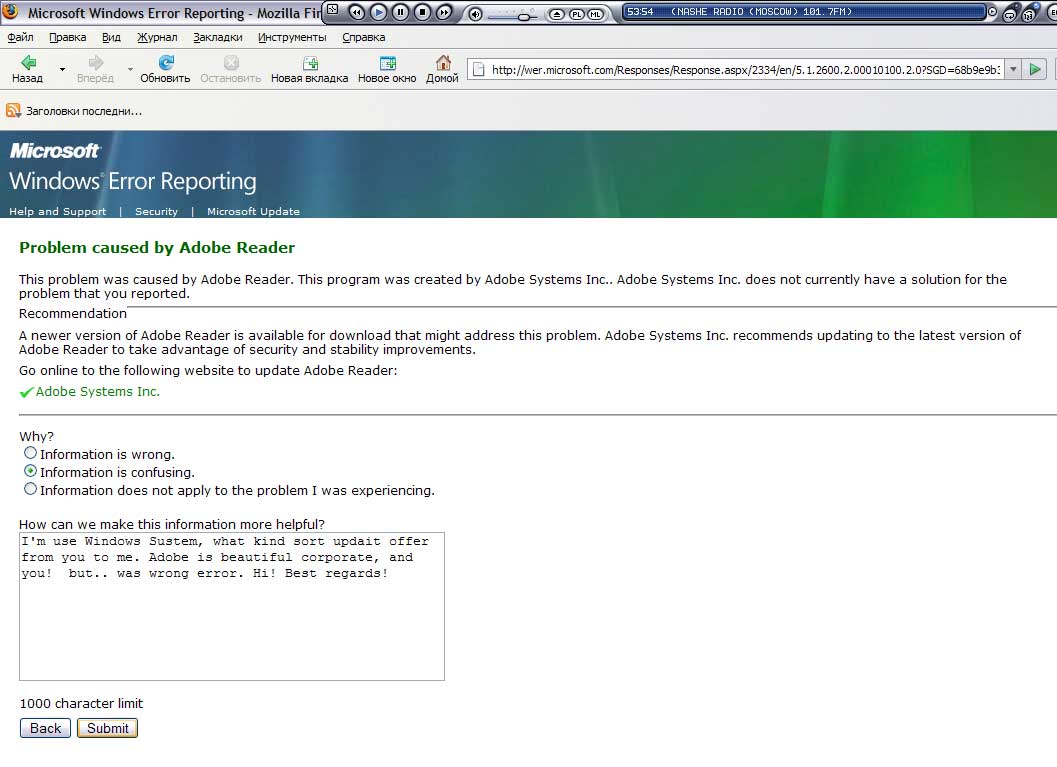Click the 'Problem caused by Adobe Reader' heading
The width and height of the screenshot is (1057, 767).
click(x=157, y=247)
